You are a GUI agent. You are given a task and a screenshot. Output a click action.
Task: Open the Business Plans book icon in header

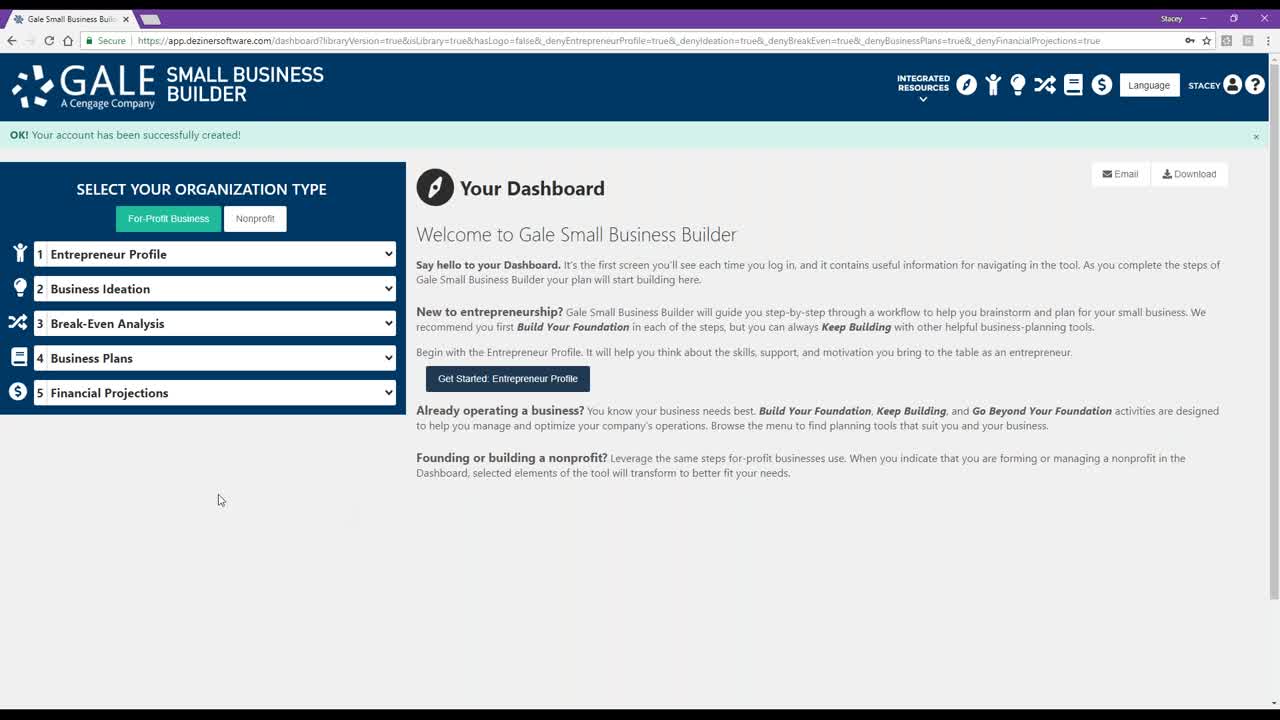(x=1072, y=85)
